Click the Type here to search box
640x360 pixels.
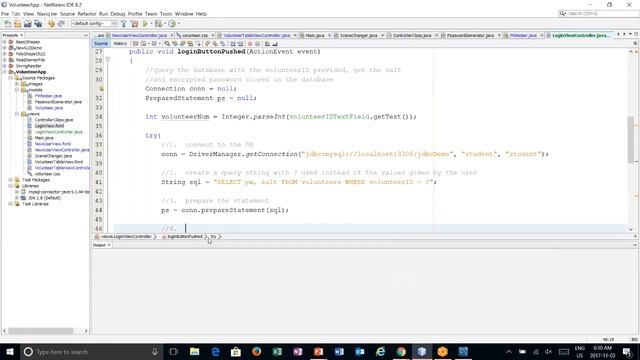tap(91, 351)
